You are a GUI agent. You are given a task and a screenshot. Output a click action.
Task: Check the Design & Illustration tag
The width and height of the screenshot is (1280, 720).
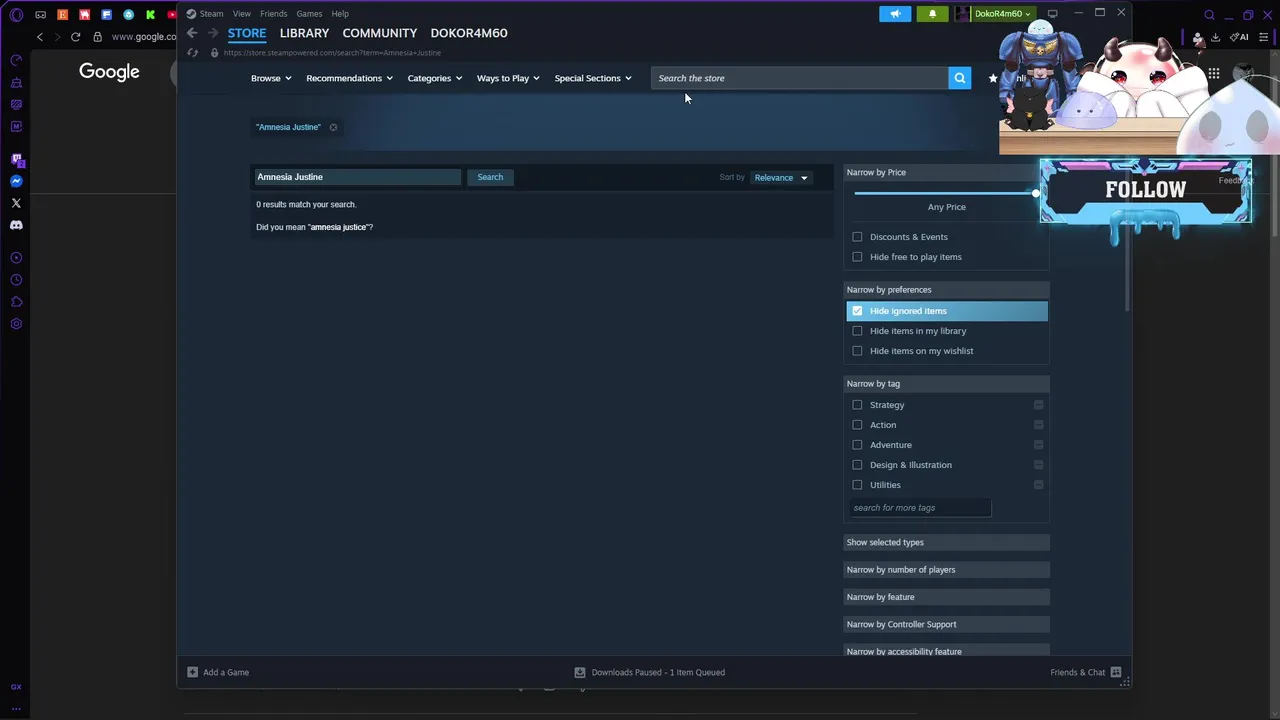tap(857, 465)
